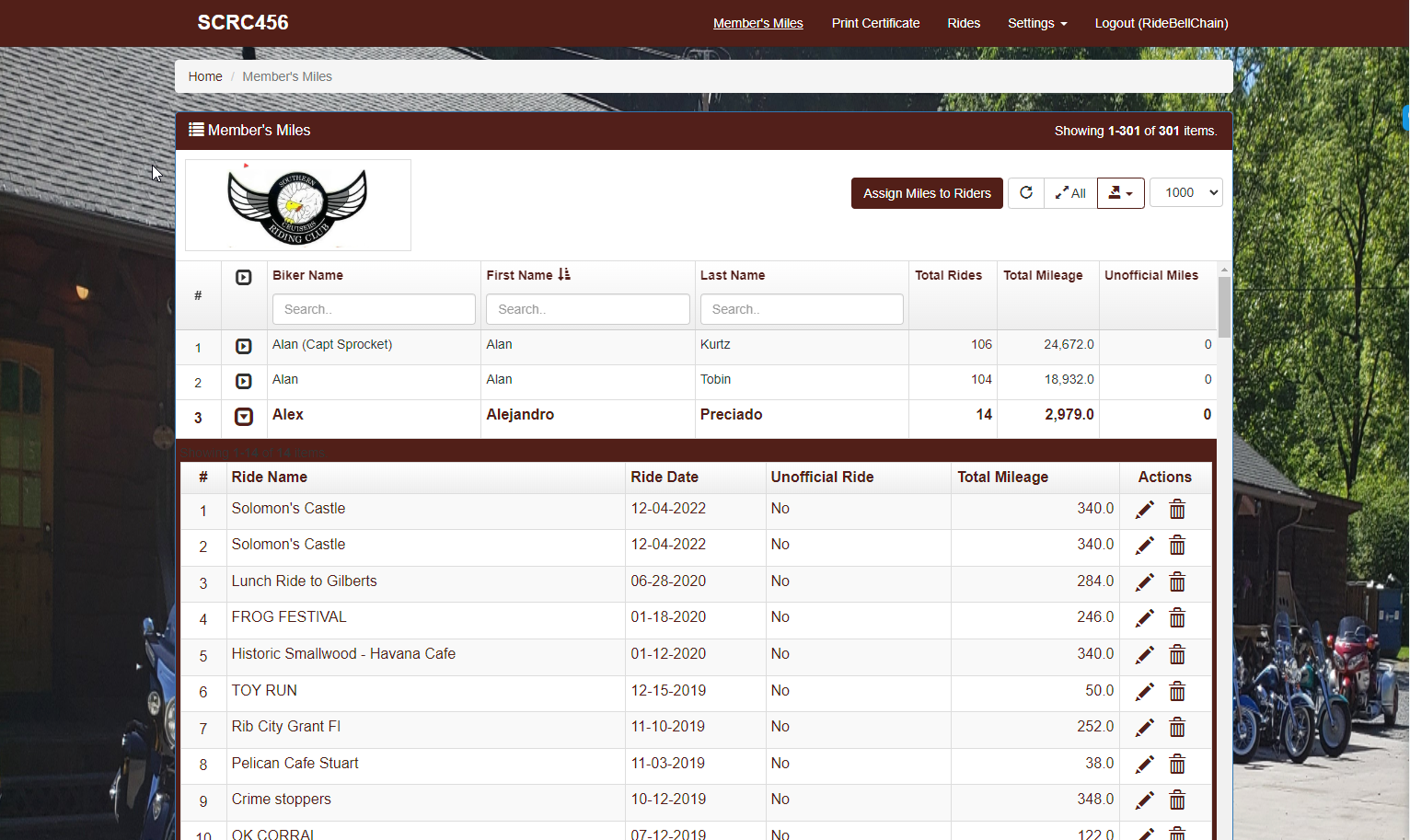Click the refresh grid icon button

[x=1026, y=193]
